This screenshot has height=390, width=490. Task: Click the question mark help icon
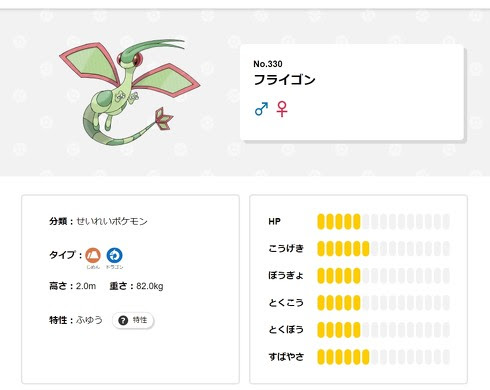[x=123, y=320]
